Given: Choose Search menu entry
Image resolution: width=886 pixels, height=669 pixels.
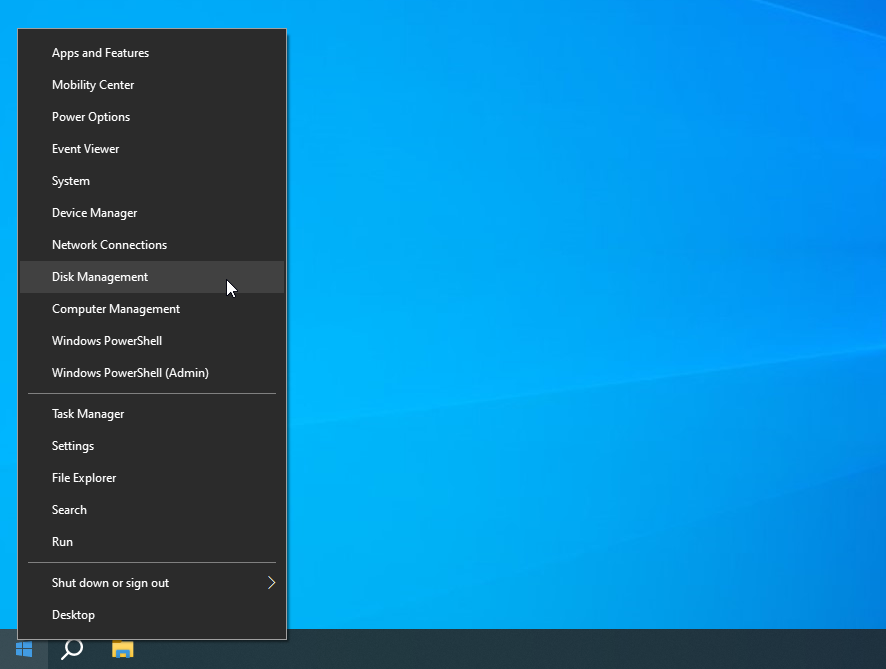Looking at the screenshot, I should (152, 510).
